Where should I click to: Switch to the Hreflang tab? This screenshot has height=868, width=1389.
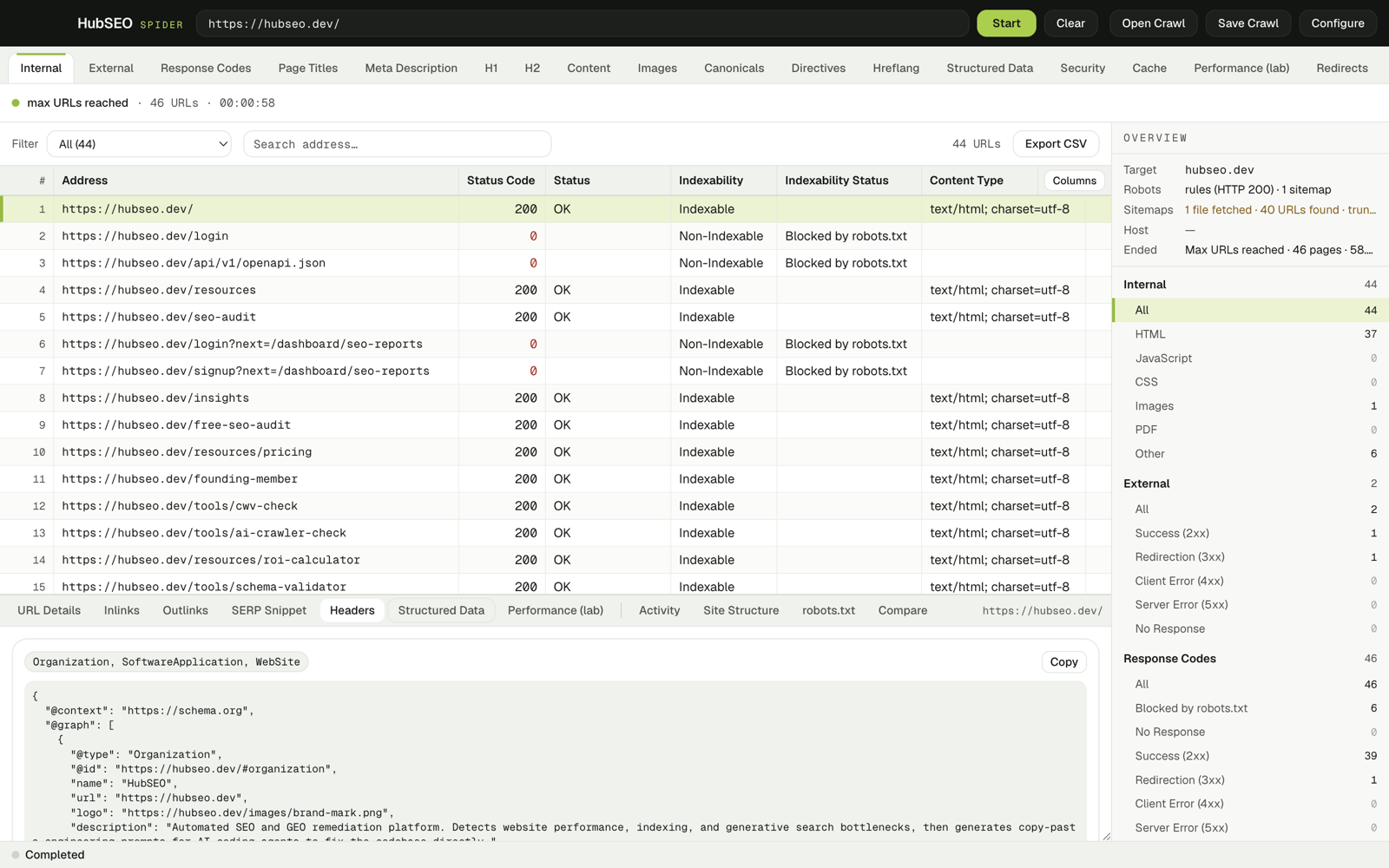tap(896, 68)
